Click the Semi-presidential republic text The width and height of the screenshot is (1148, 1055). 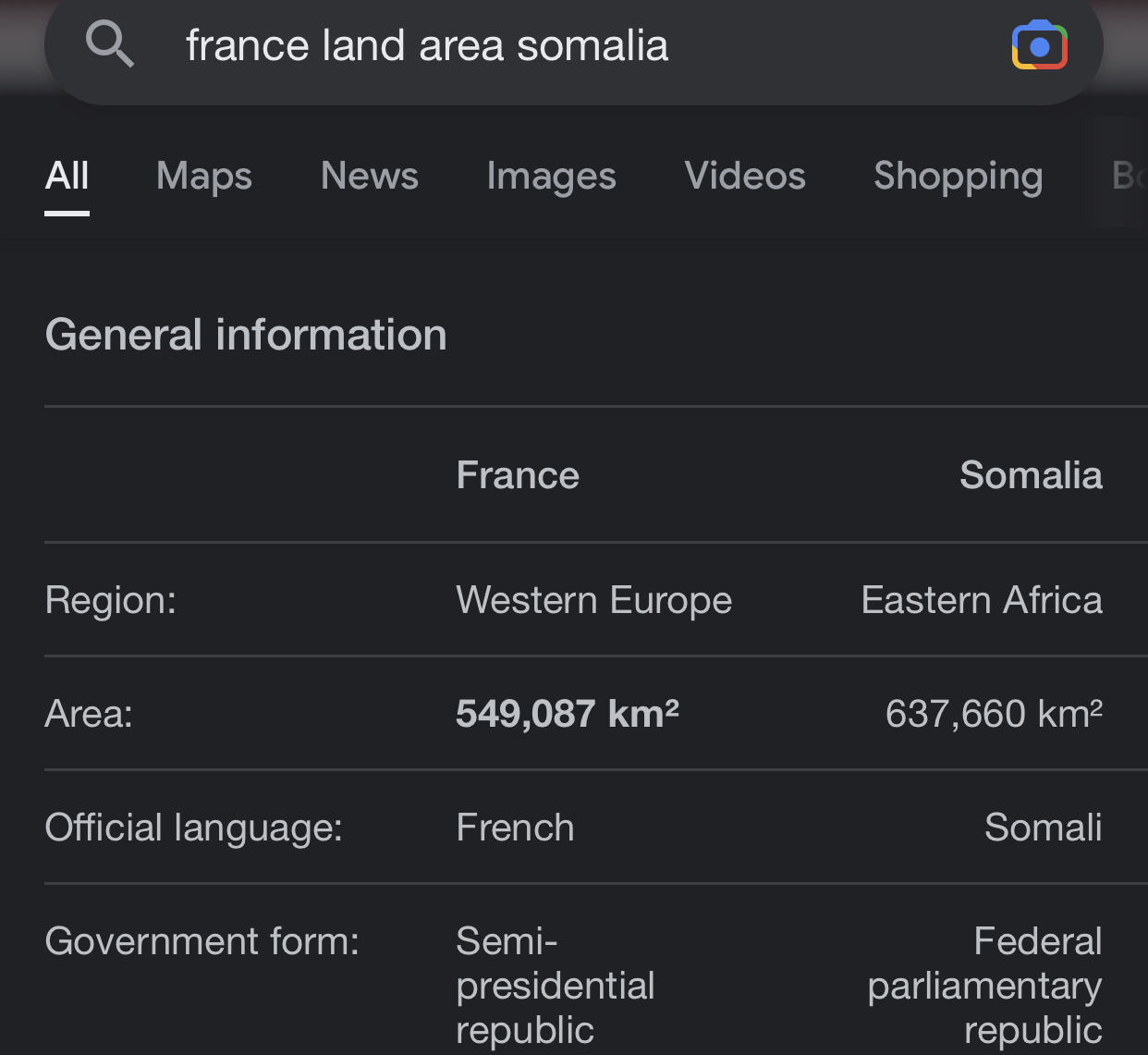[555, 986]
